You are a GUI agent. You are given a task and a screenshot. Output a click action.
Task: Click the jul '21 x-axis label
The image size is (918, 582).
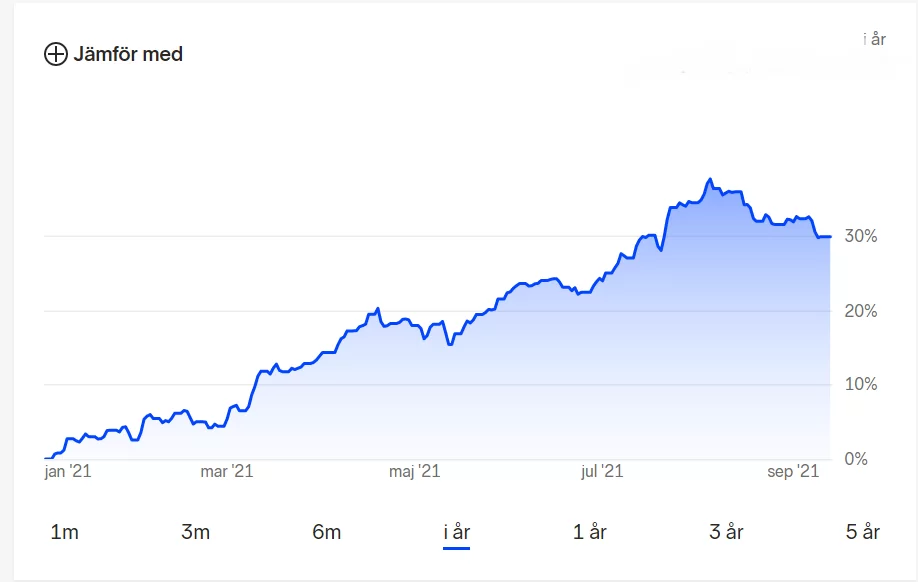(x=602, y=471)
